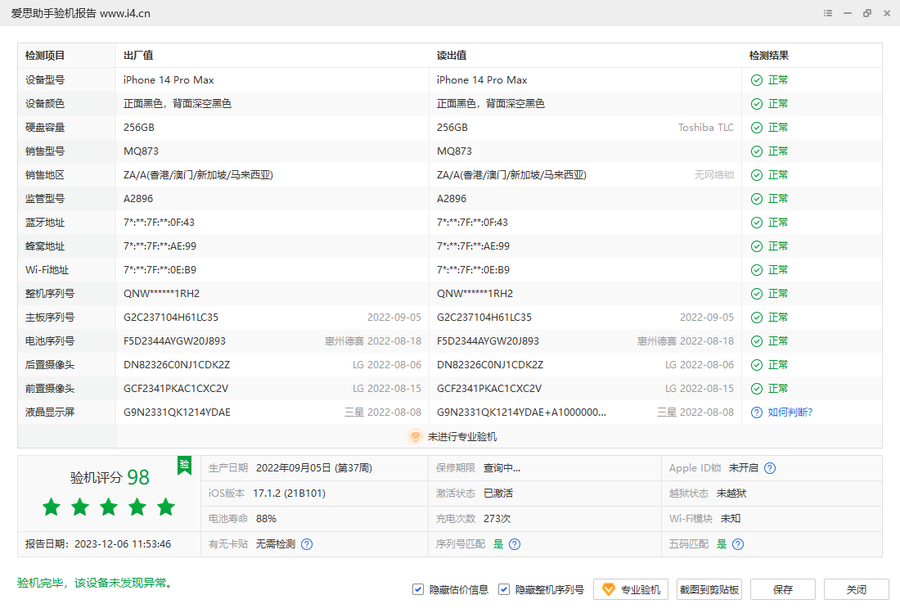The height and width of the screenshot is (613, 900).
Task: Click green check icon in 后置摄像头 row
Action: (x=757, y=365)
